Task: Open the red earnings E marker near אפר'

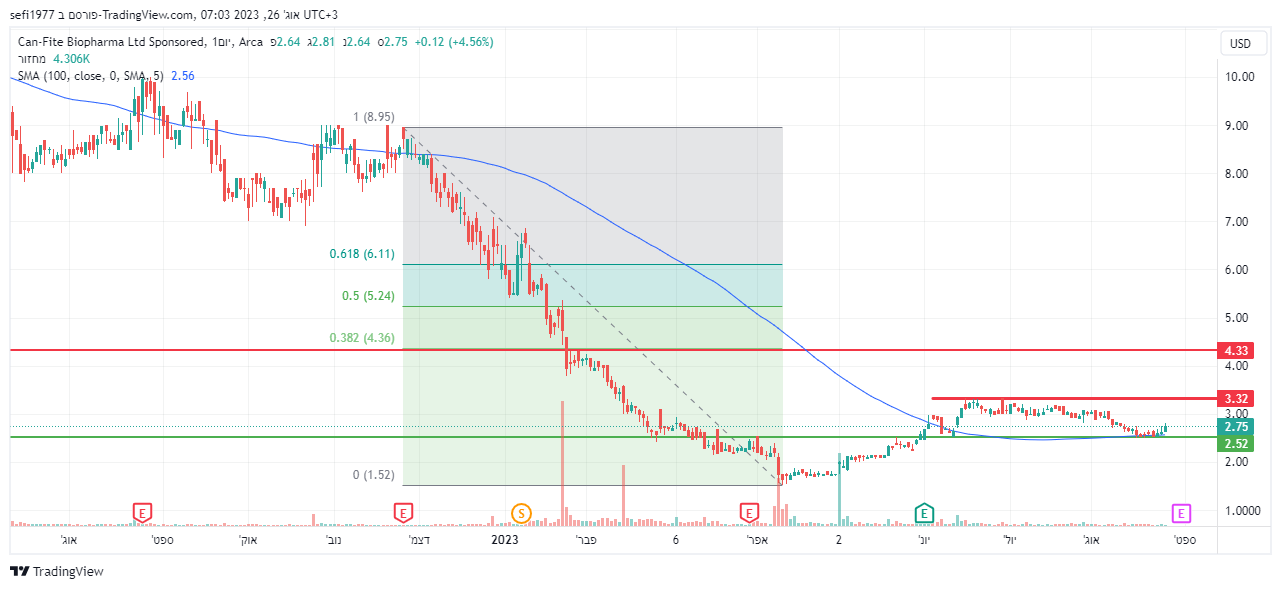Action: point(750,513)
